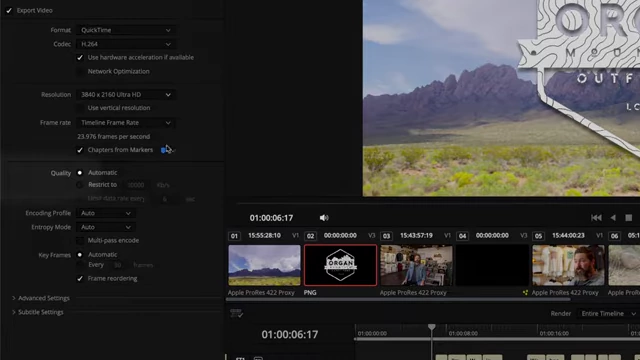
Task: Select clip 04 black thumbnail
Action: pos(492,265)
